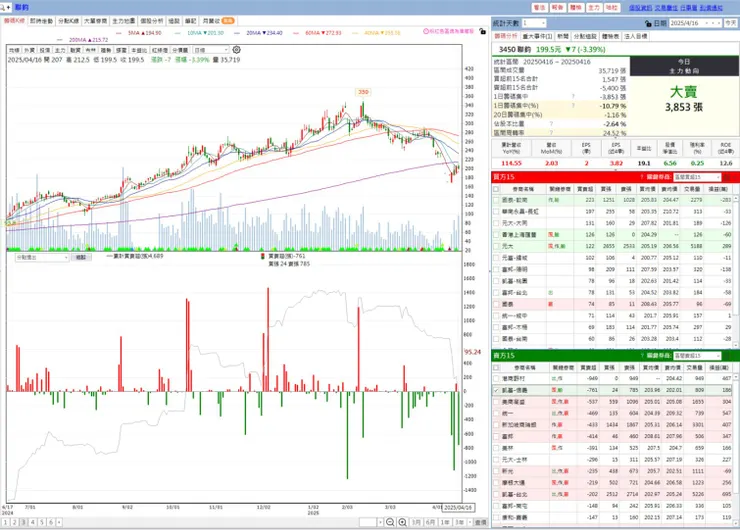740x530 pixels.
Task: Open the 分點進出 dropdown under chart
Action: (x=42, y=257)
